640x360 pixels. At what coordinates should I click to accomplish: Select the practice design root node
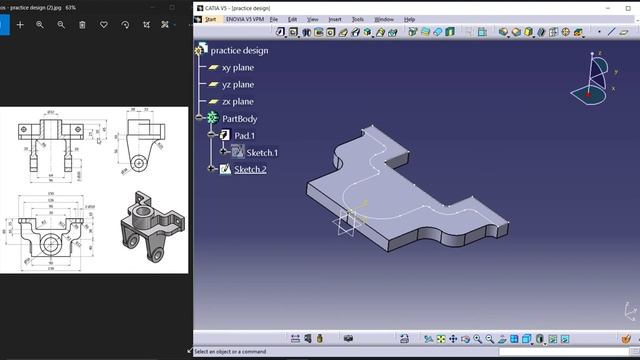240,51
